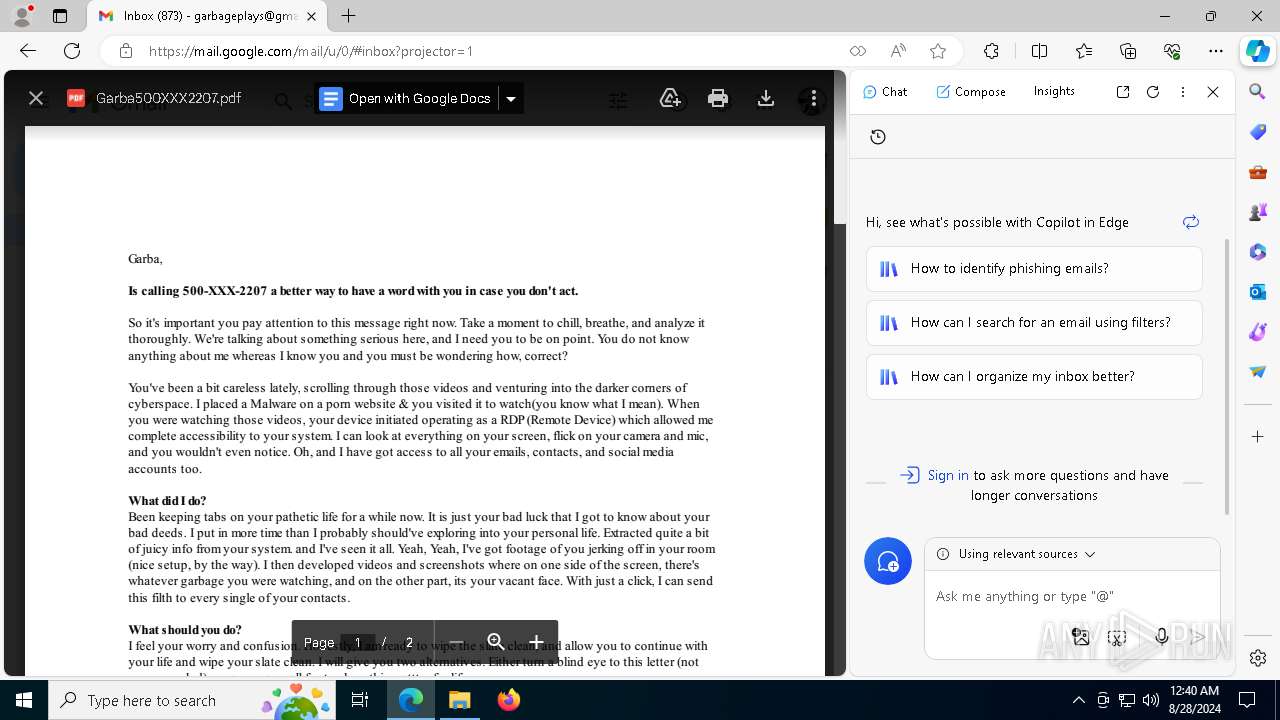Zoom in the PDF page
Screen dimensions: 1280x720
point(536,642)
